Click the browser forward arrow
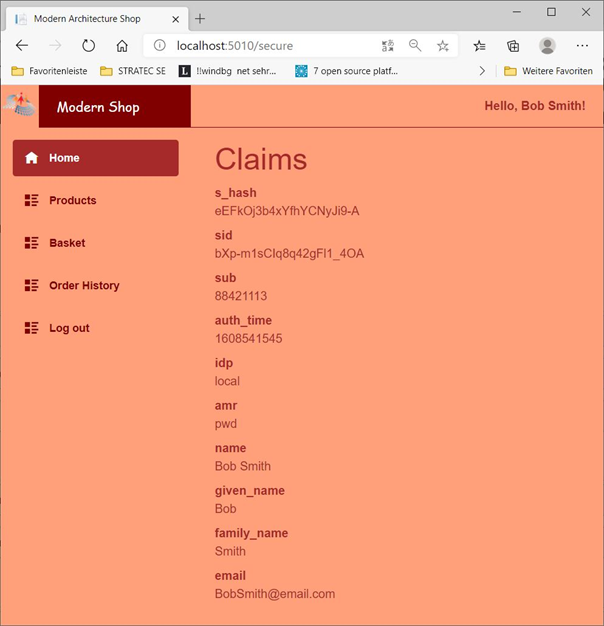604x626 pixels. [x=55, y=46]
